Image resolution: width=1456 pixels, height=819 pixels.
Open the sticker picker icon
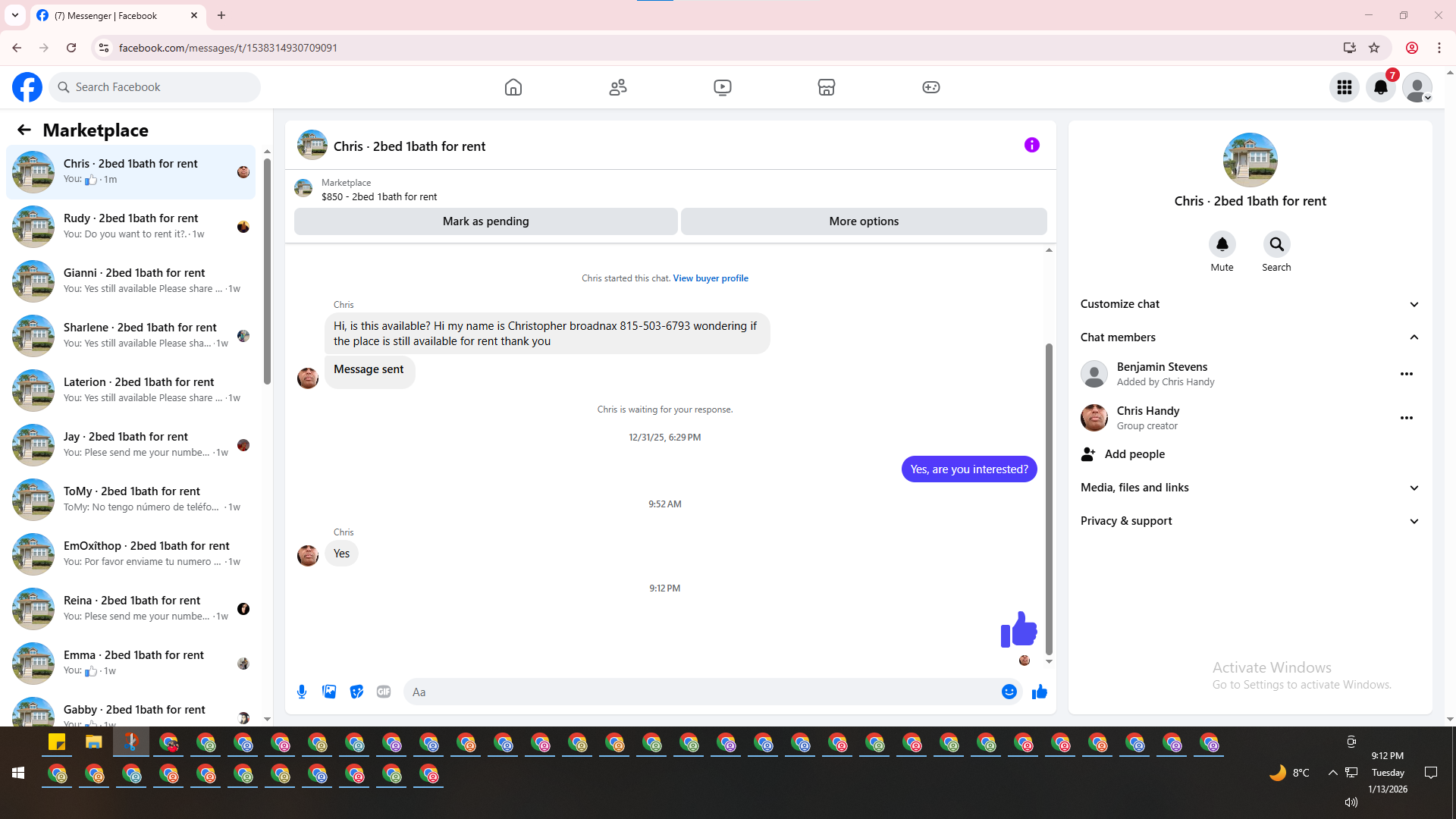[356, 692]
